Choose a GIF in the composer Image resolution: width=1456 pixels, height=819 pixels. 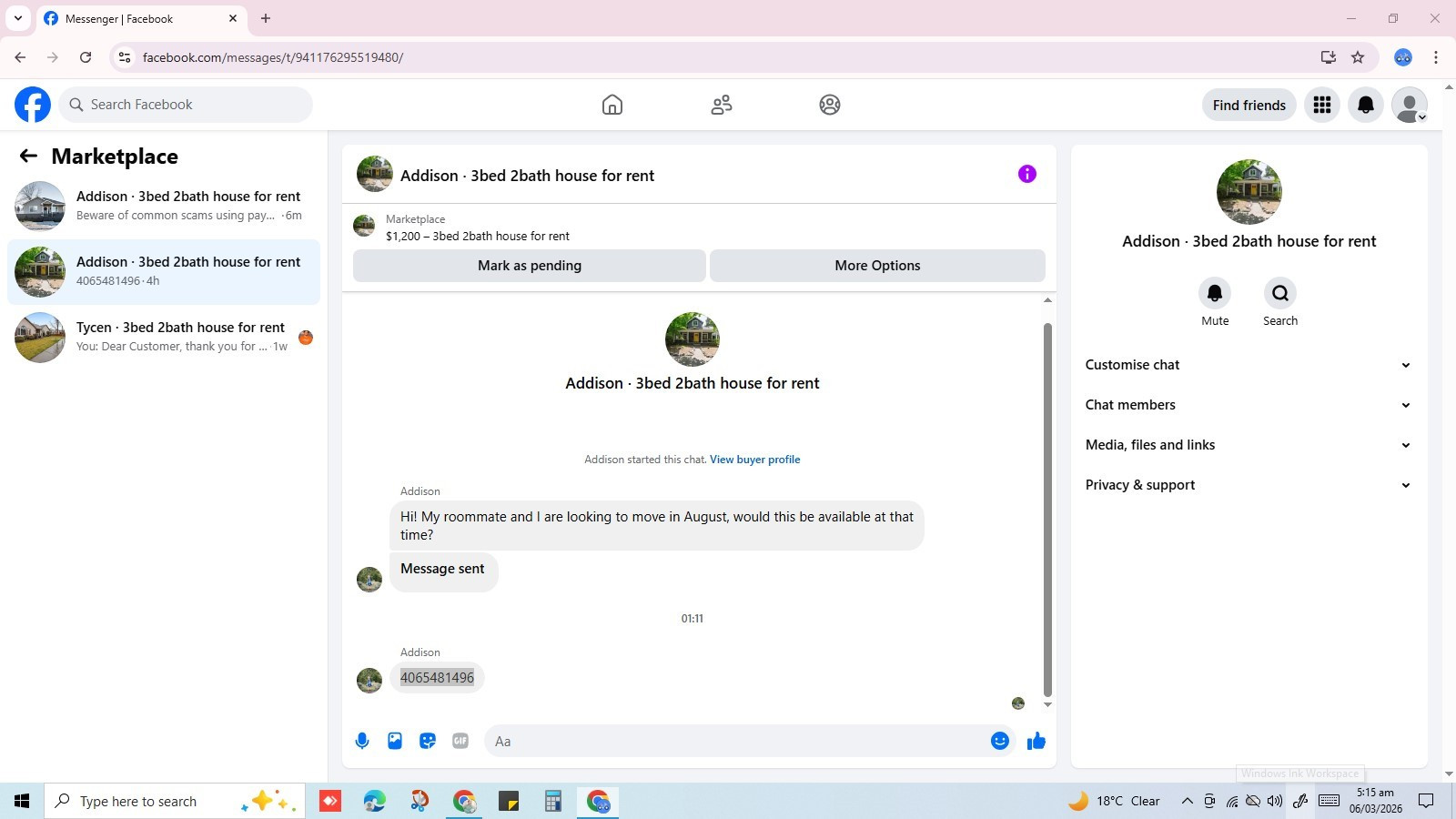(x=460, y=741)
